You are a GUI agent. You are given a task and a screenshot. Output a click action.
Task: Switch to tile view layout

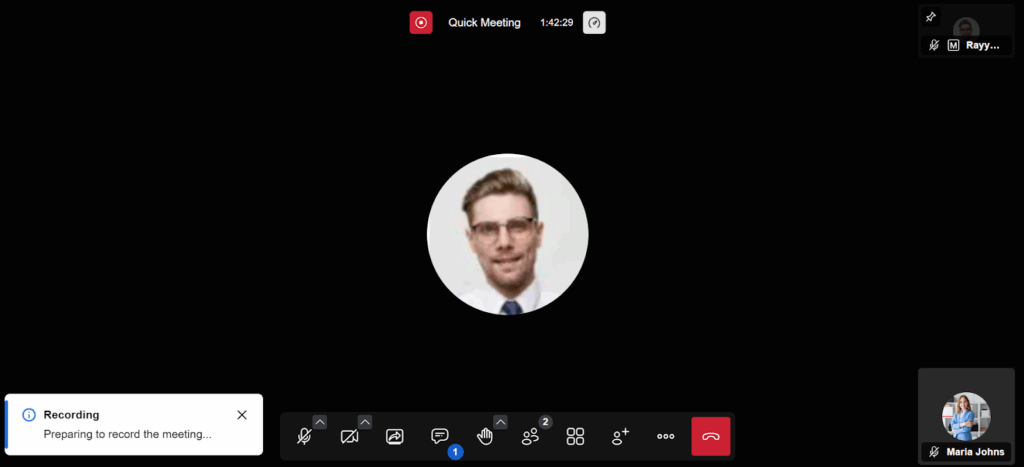point(575,437)
